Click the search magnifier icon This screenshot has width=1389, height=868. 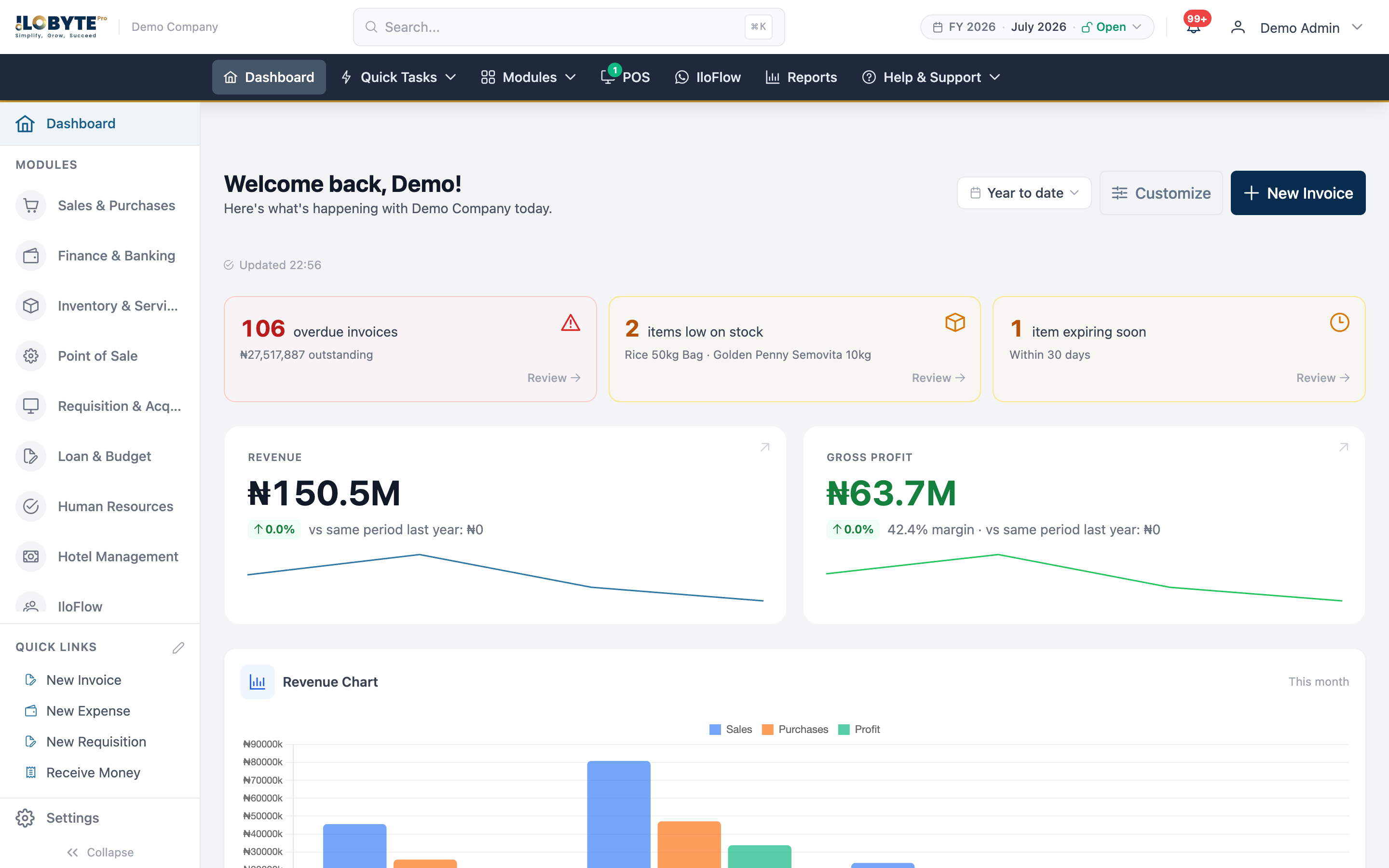(371, 27)
